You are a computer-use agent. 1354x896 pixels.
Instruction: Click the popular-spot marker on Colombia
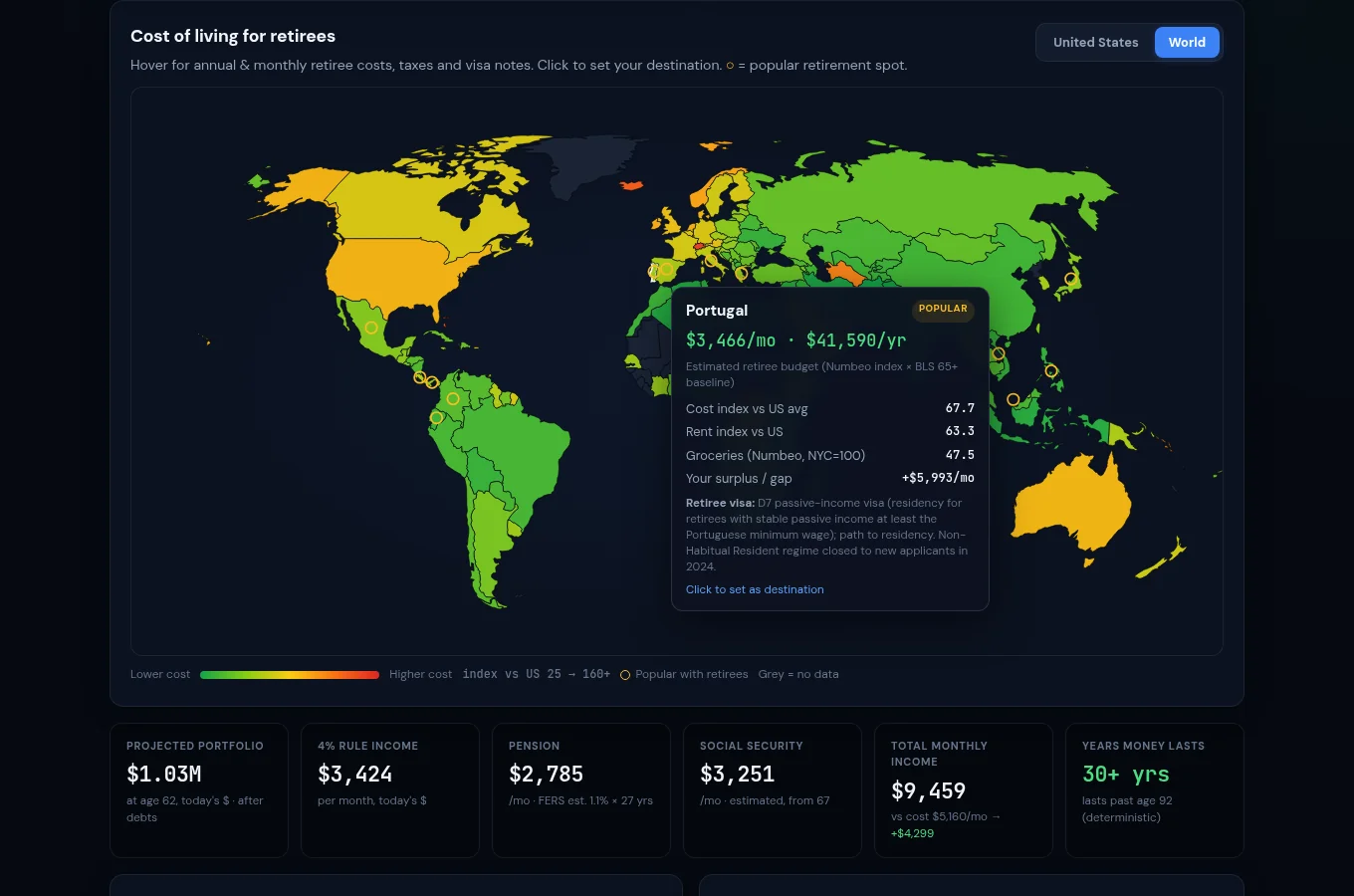453,398
